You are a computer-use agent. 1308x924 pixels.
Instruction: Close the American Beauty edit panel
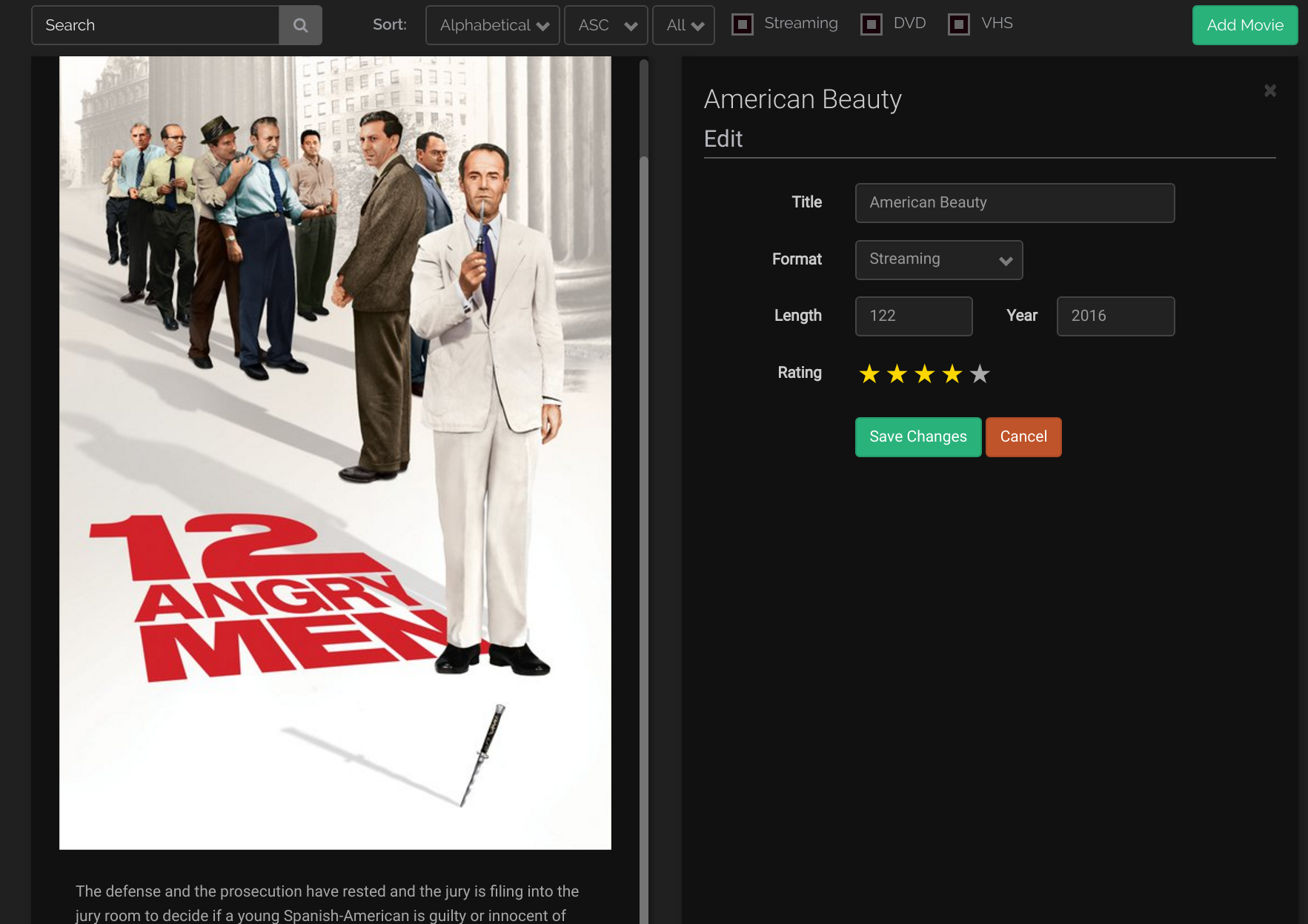tap(1269, 90)
